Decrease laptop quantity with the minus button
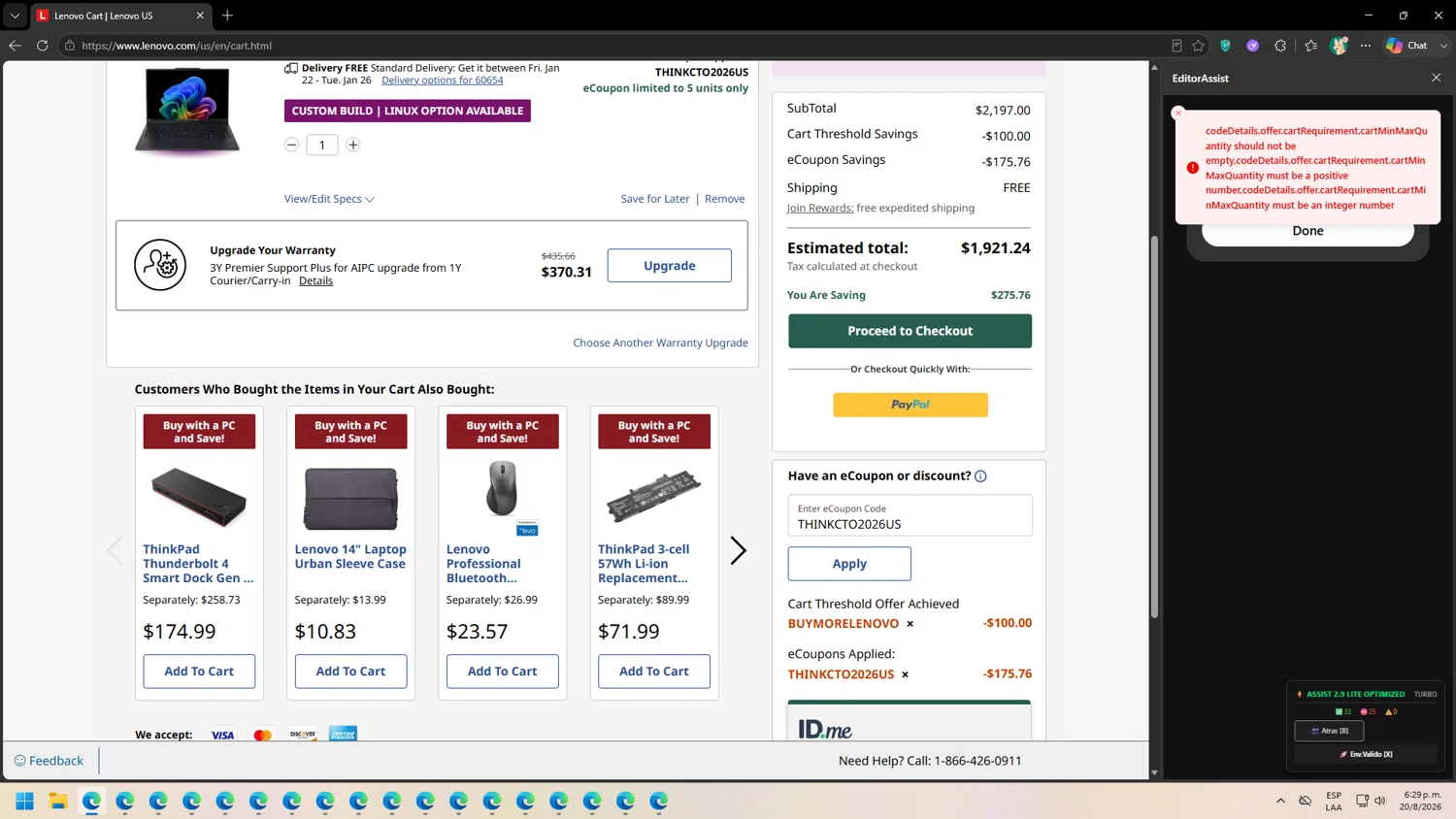 pyautogui.click(x=291, y=145)
